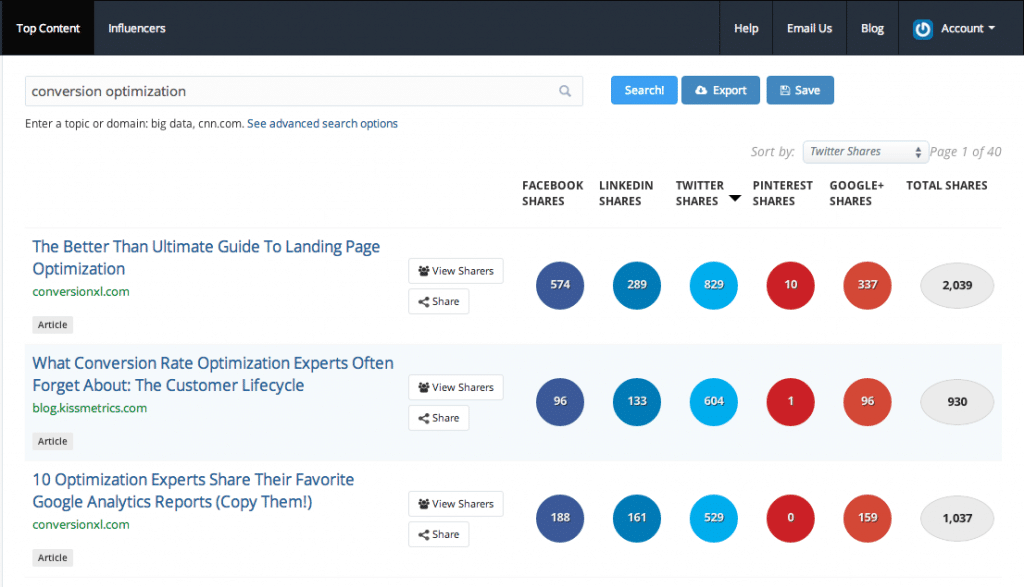View Sharers for the Landing Page guide
Screen dimensions: 1024x587
[x=455, y=271]
